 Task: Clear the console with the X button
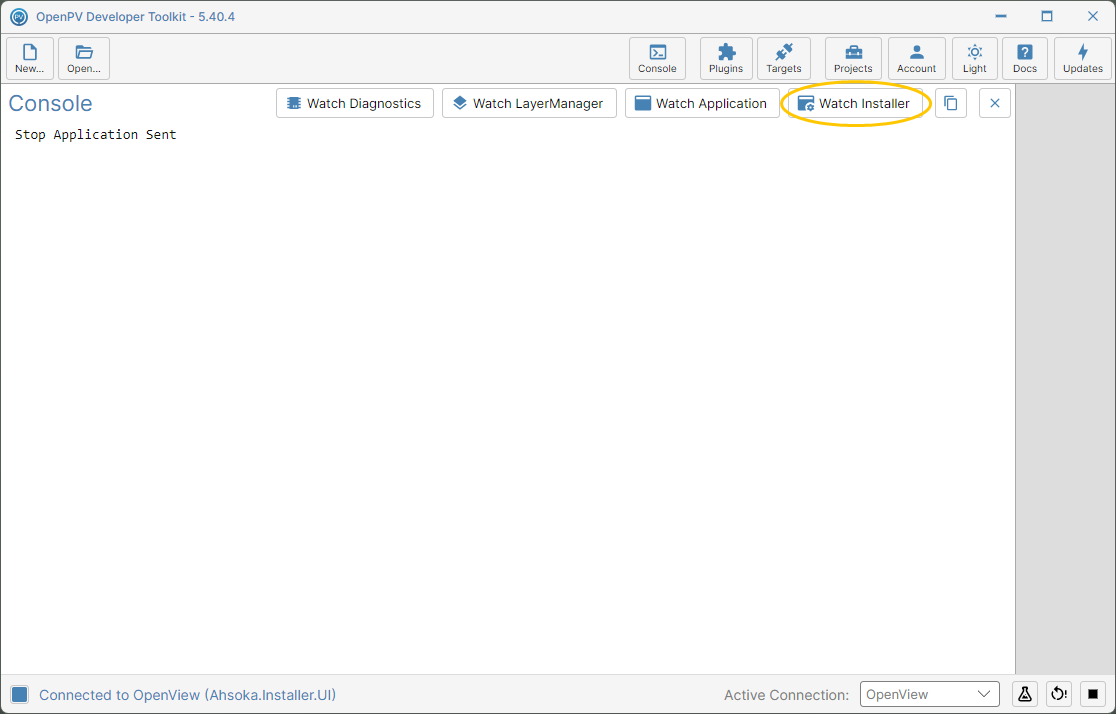(x=994, y=103)
